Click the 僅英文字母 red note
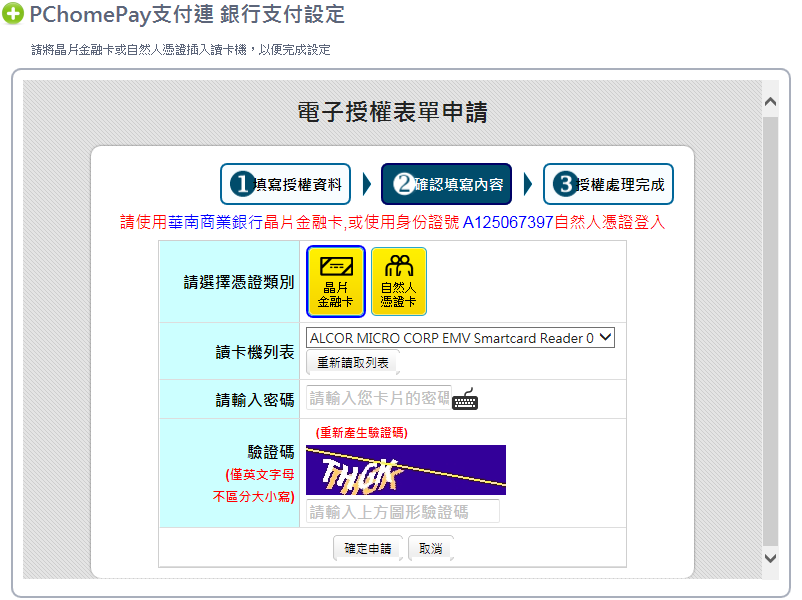Image resolution: width=802 pixels, height=600 pixels. click(x=260, y=475)
